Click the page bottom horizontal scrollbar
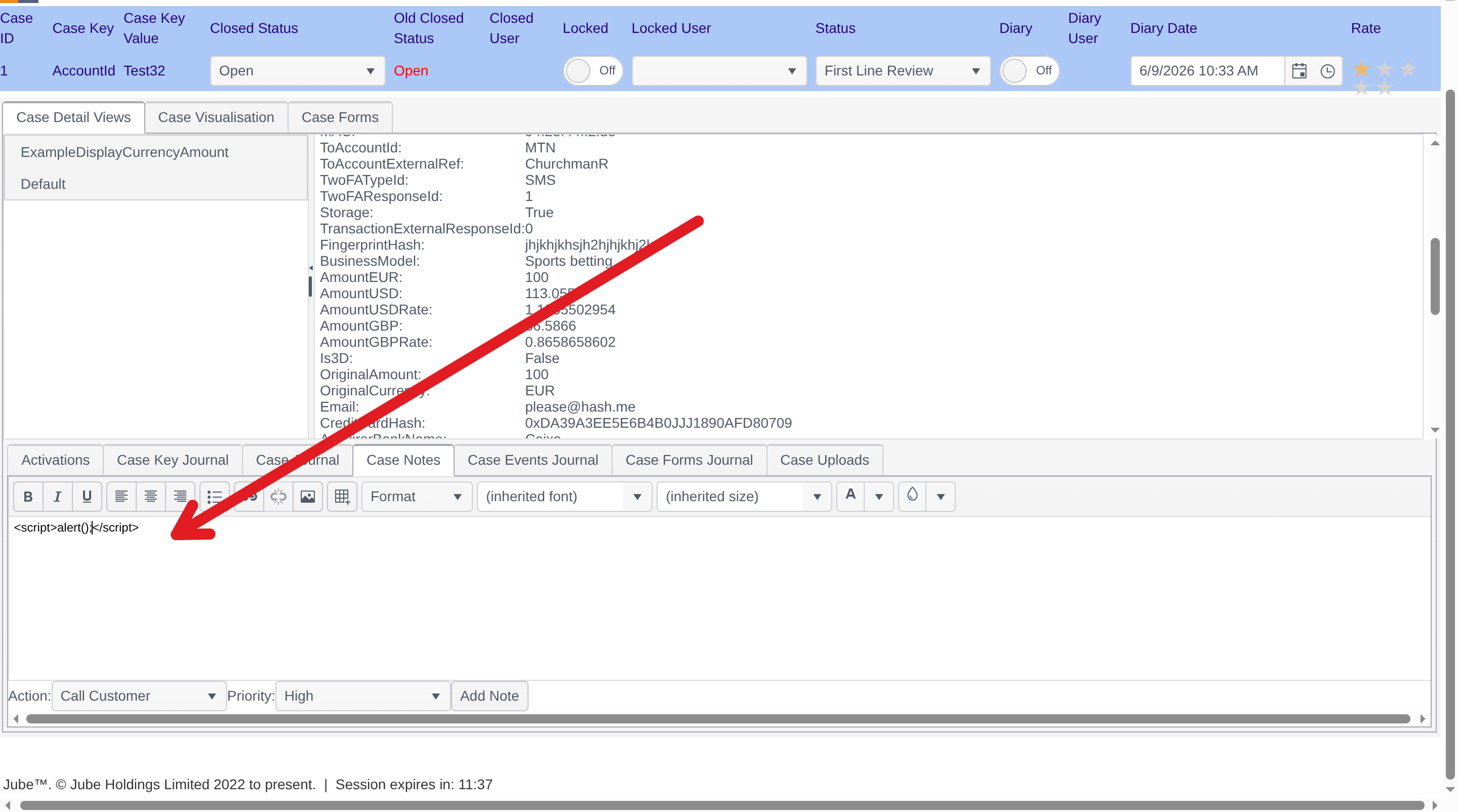 722,805
